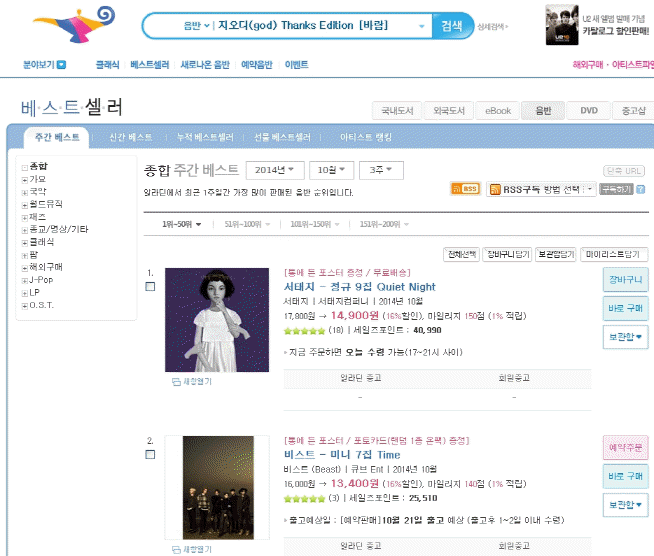Switch to 신간 베스트 tab

(x=131, y=138)
